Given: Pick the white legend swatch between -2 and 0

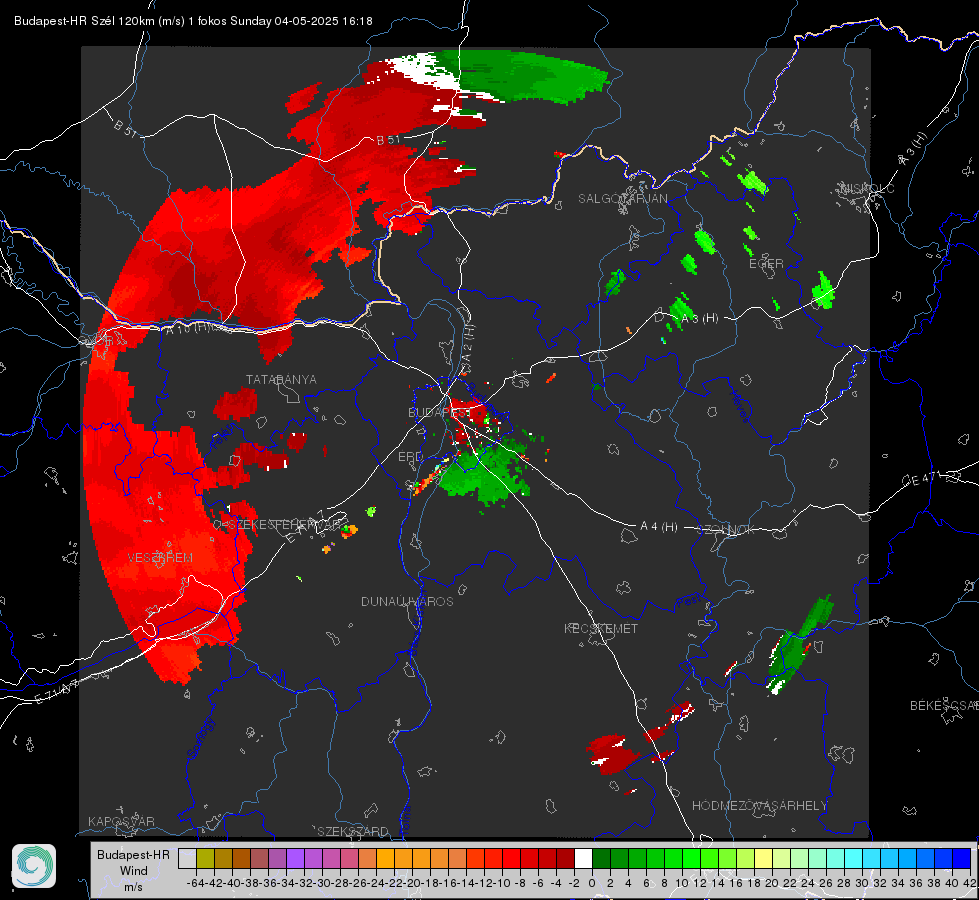Looking at the screenshot, I should [583, 858].
